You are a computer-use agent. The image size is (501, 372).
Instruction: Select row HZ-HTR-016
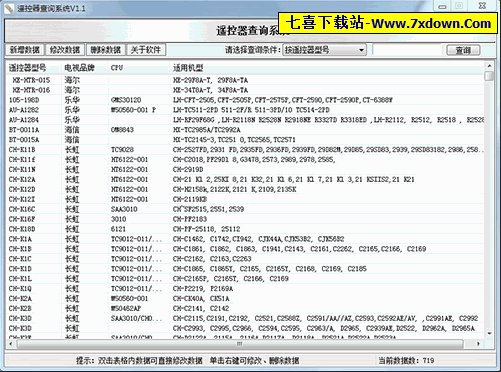(245, 90)
